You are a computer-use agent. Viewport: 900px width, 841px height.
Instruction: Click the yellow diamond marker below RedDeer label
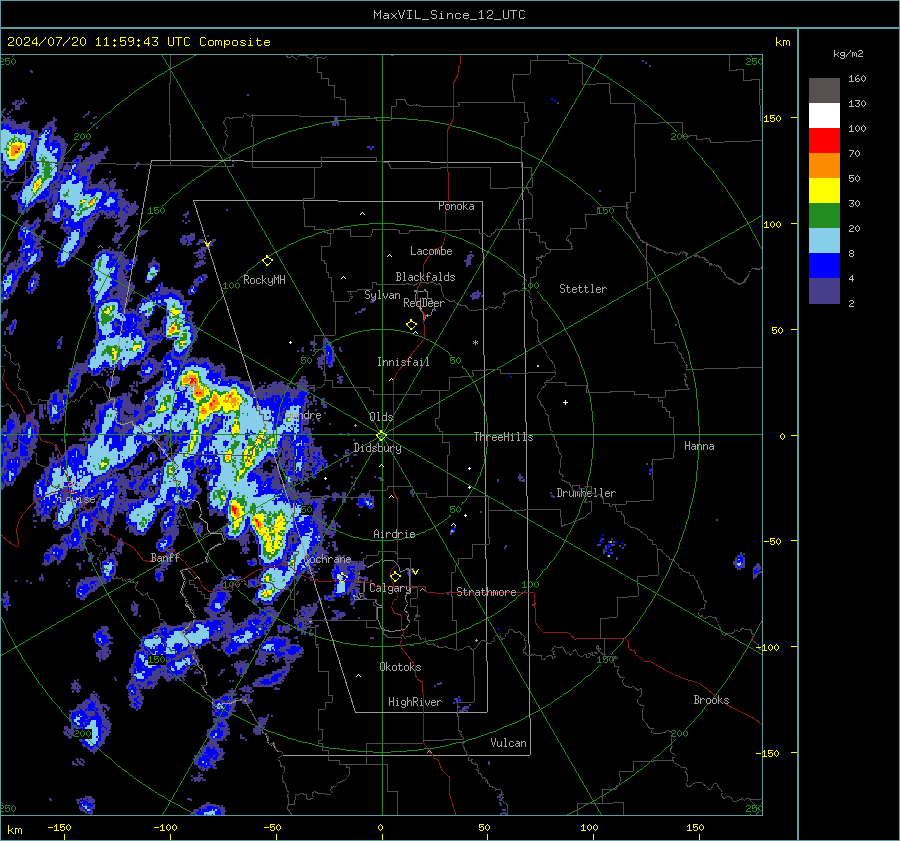coord(411,325)
